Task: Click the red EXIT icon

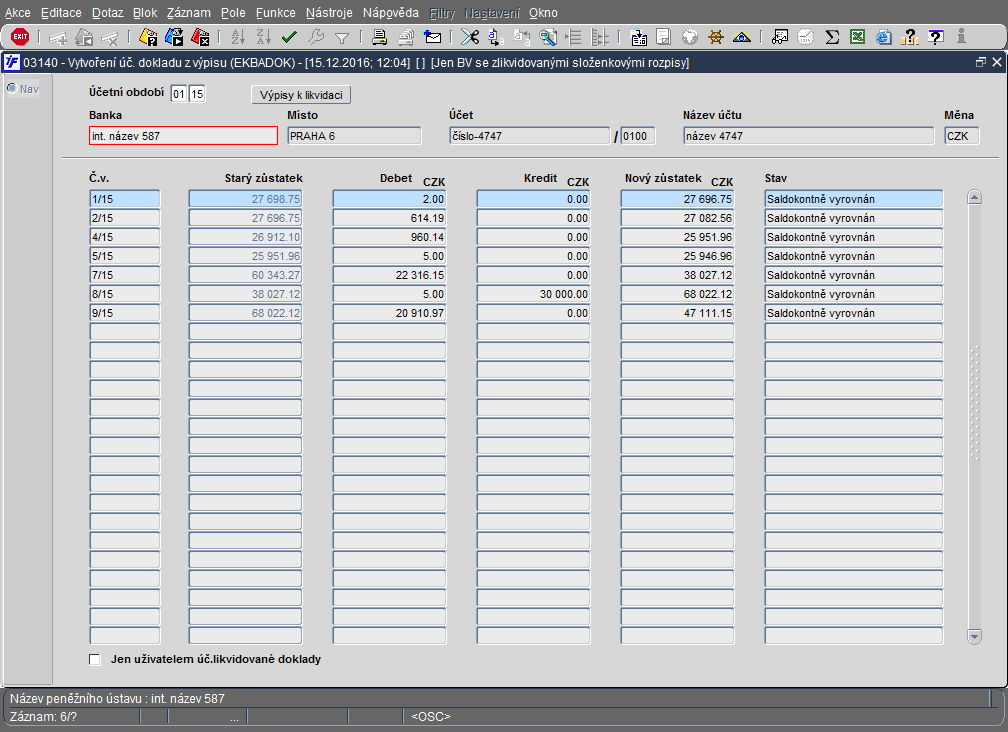Action: click(19, 37)
